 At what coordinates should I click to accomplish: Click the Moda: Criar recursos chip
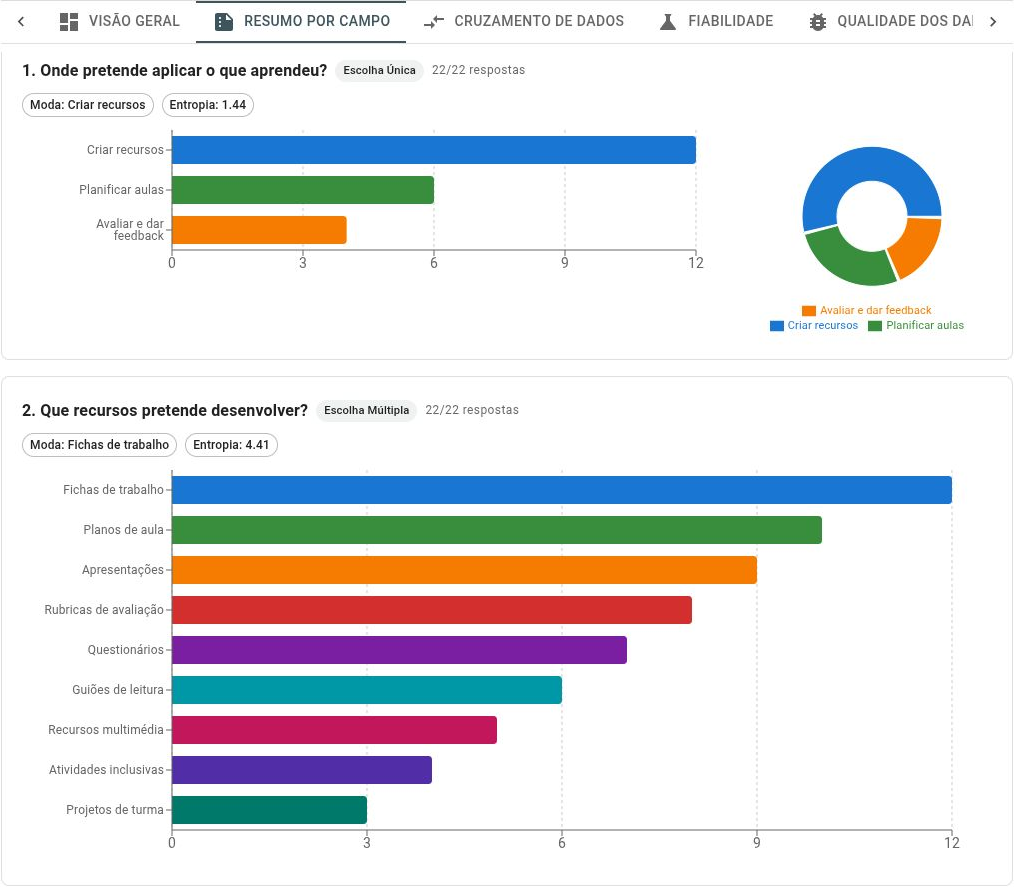[x=88, y=105]
